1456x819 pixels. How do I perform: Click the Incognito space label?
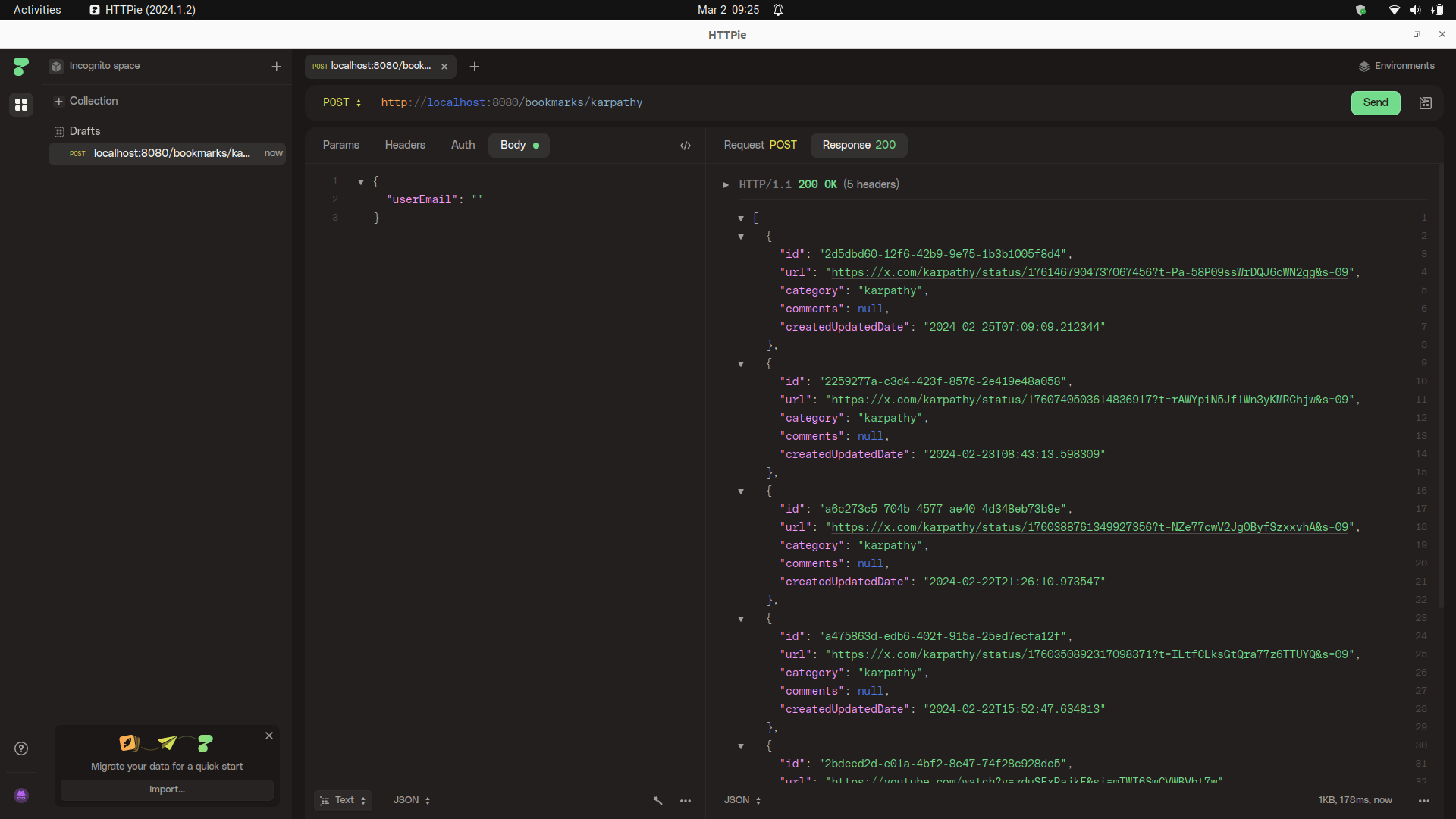(x=105, y=66)
